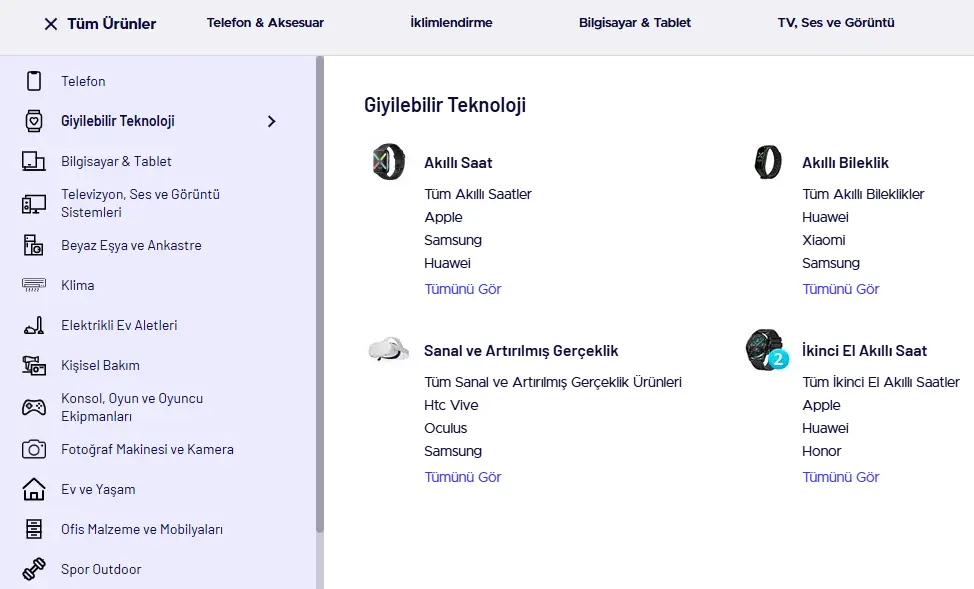Click the sidebar vertical scrollbar
Image resolution: width=974 pixels, height=589 pixels.
coord(320,294)
